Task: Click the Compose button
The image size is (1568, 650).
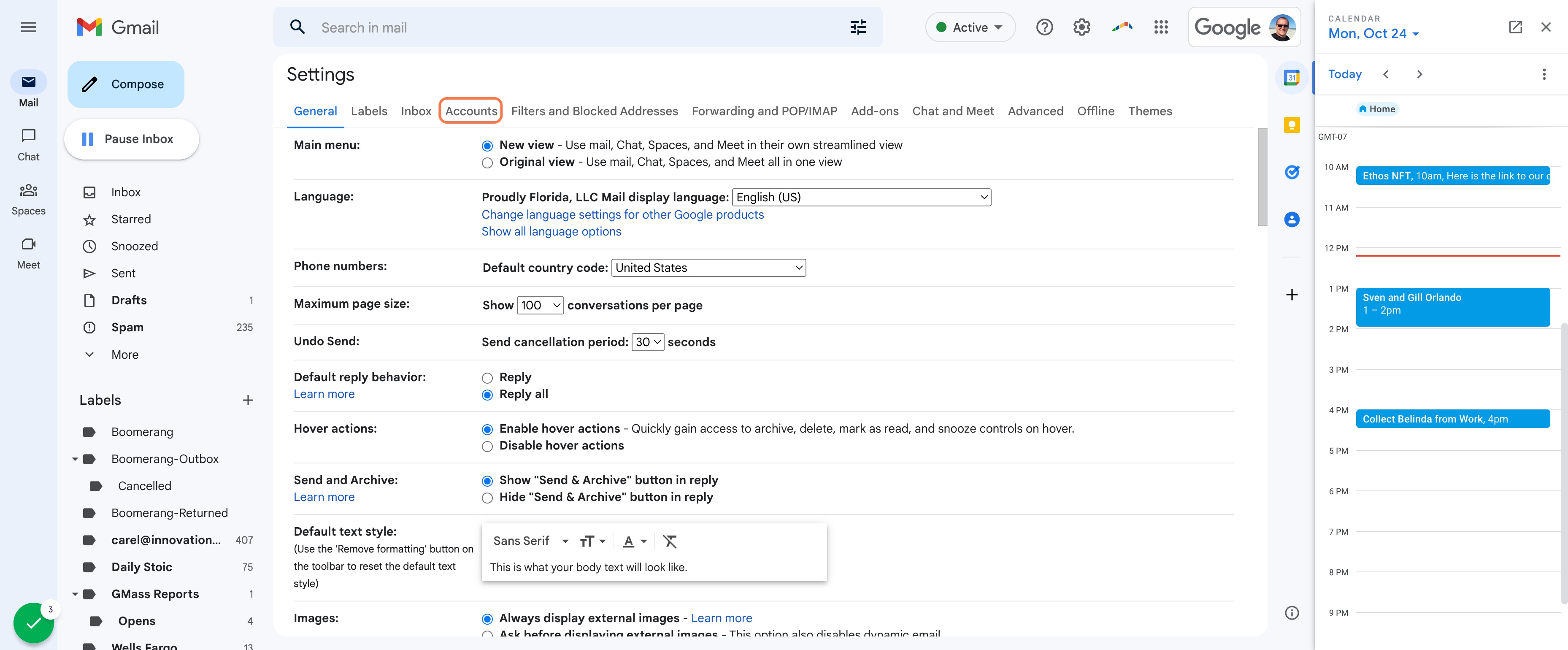Action: pos(126,84)
